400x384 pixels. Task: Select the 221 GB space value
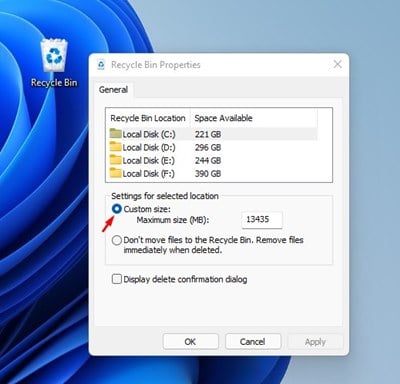click(208, 134)
